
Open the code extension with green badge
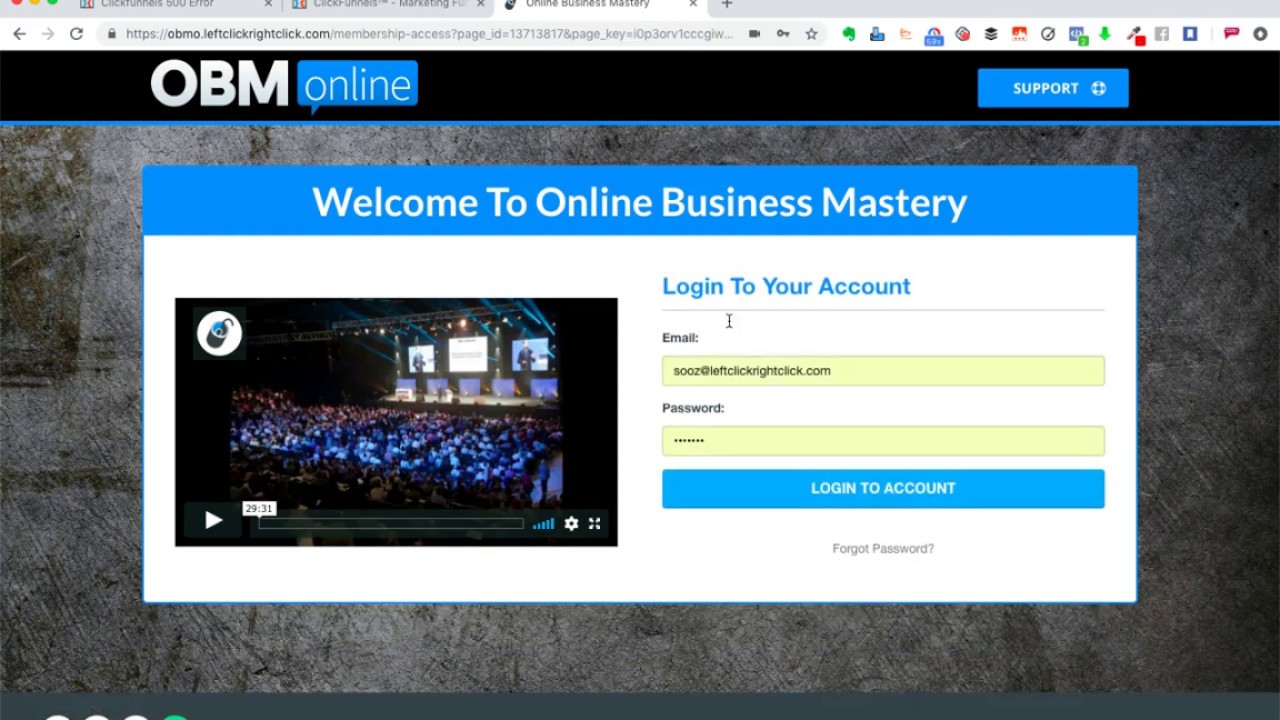(x=1077, y=35)
